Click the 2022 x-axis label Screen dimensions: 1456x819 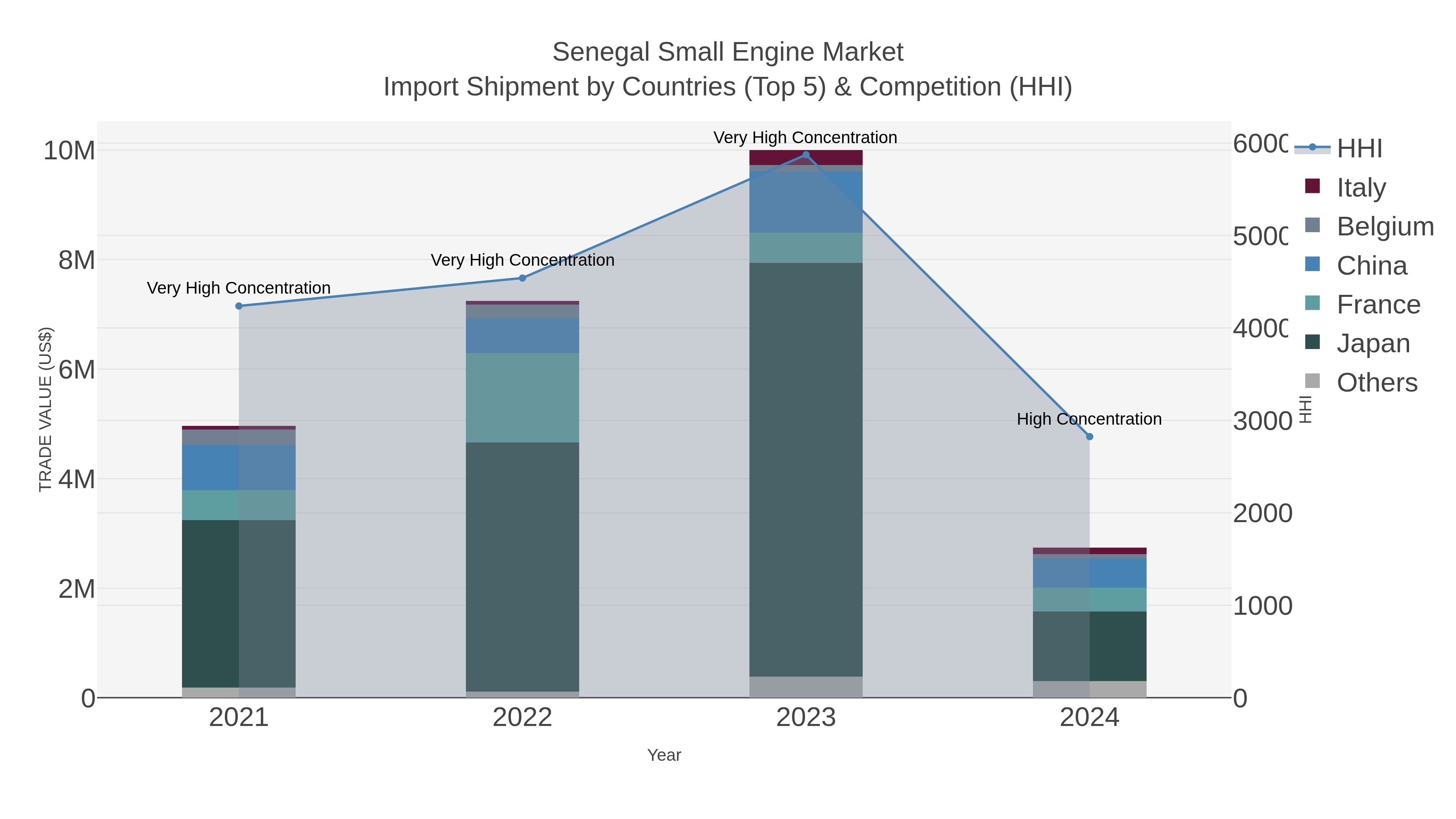click(522, 717)
